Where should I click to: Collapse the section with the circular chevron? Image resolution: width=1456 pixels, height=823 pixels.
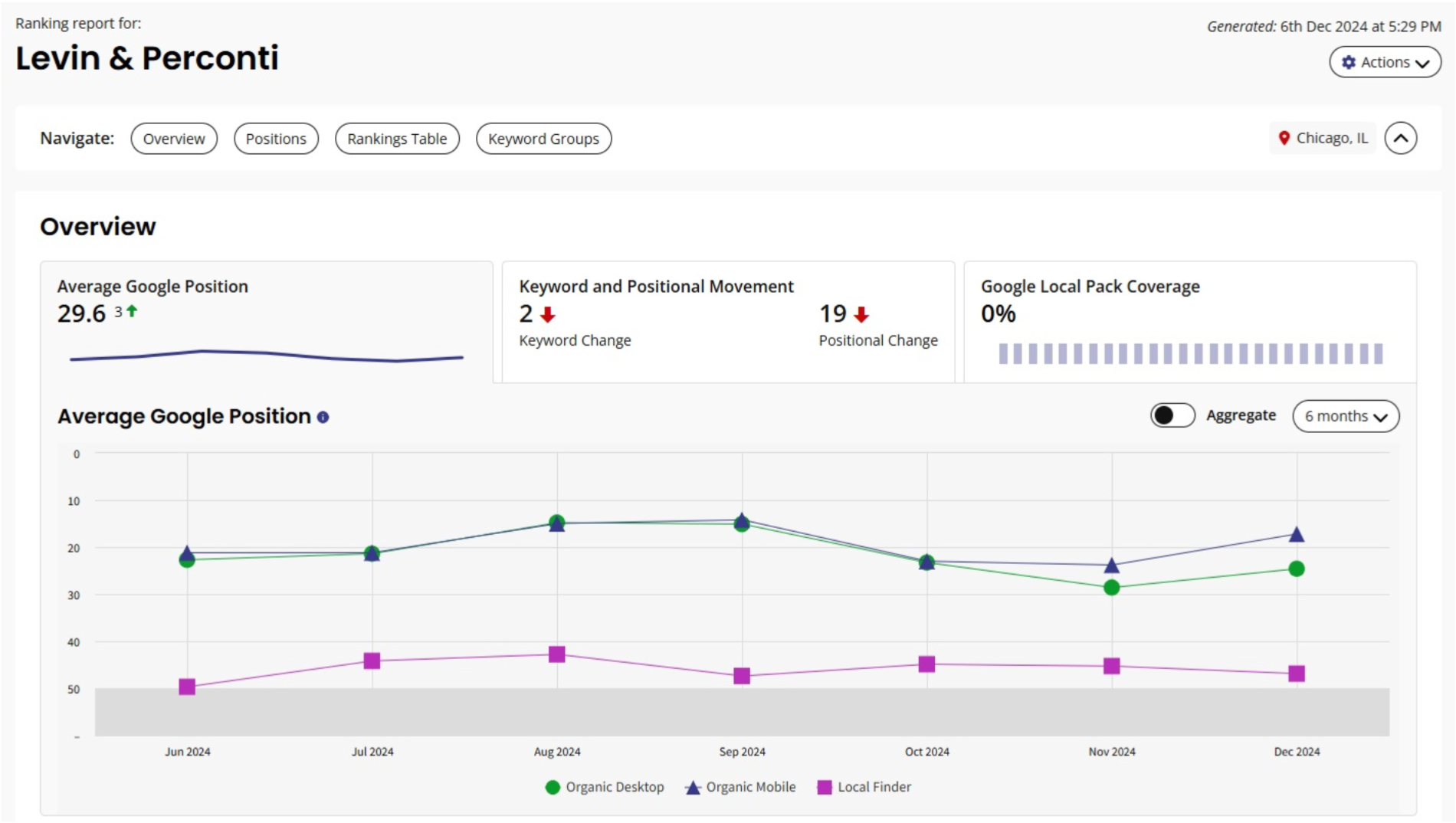1400,139
